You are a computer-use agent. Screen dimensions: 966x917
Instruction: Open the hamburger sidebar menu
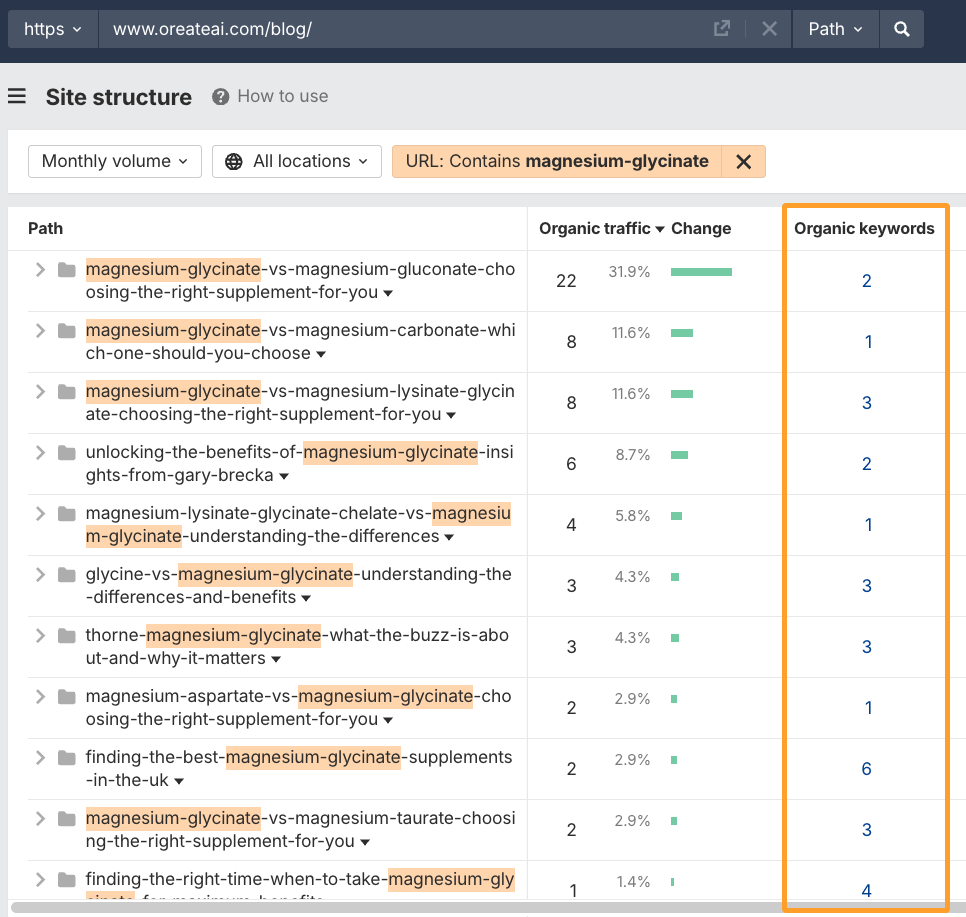pyautogui.click(x=16, y=96)
